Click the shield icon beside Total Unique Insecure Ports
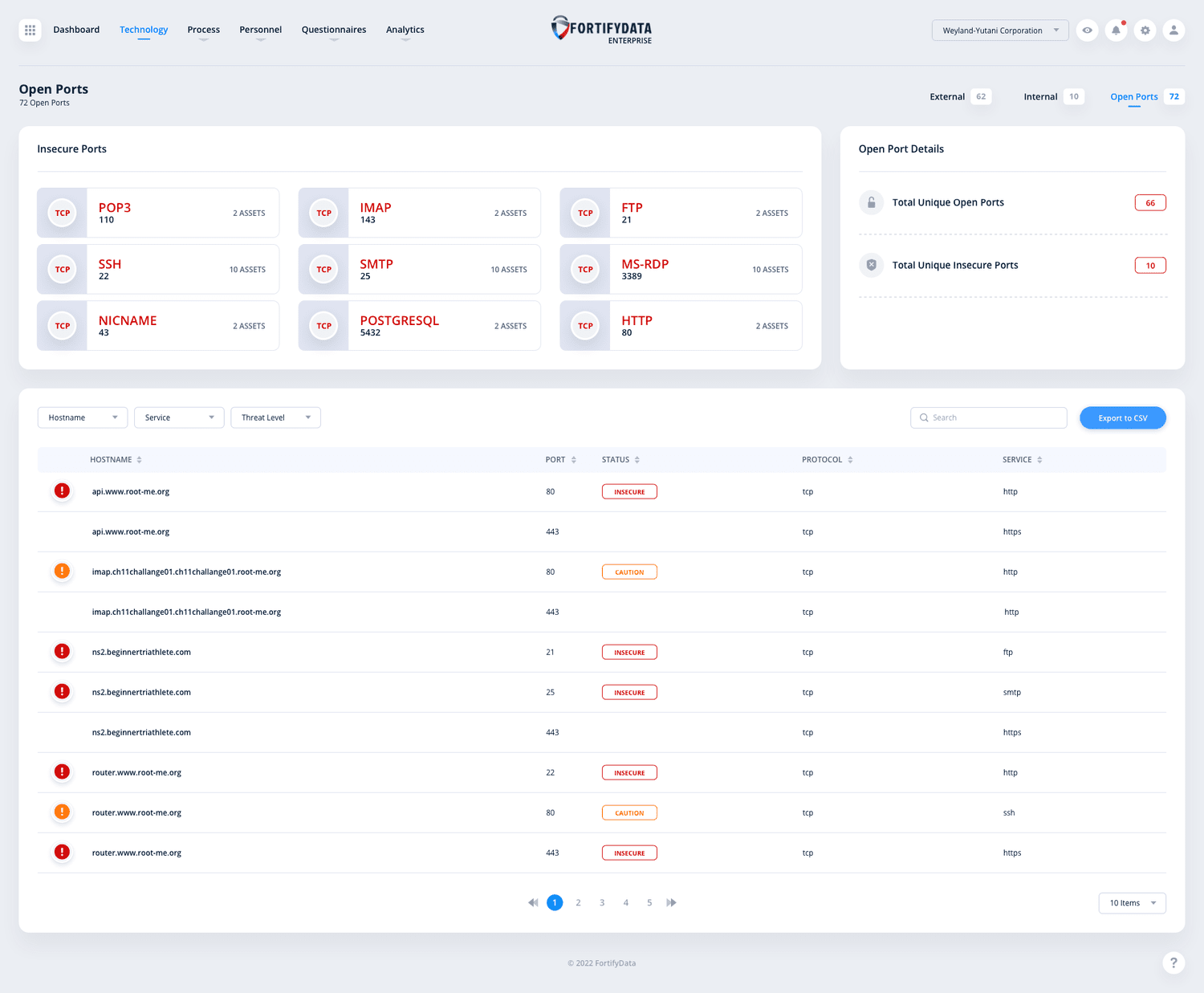The image size is (1204, 993). (871, 265)
